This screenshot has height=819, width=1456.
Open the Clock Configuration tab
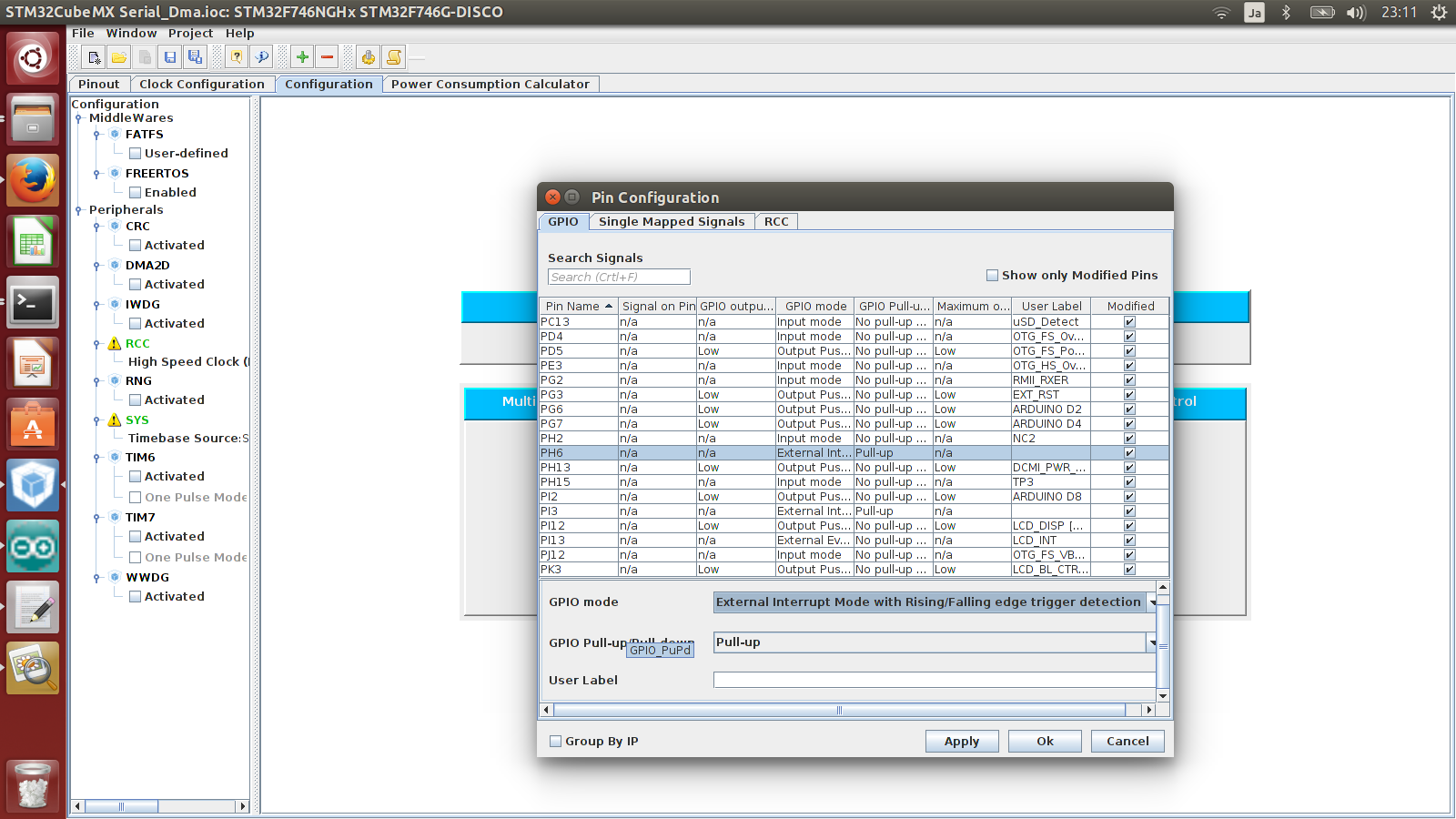(201, 84)
